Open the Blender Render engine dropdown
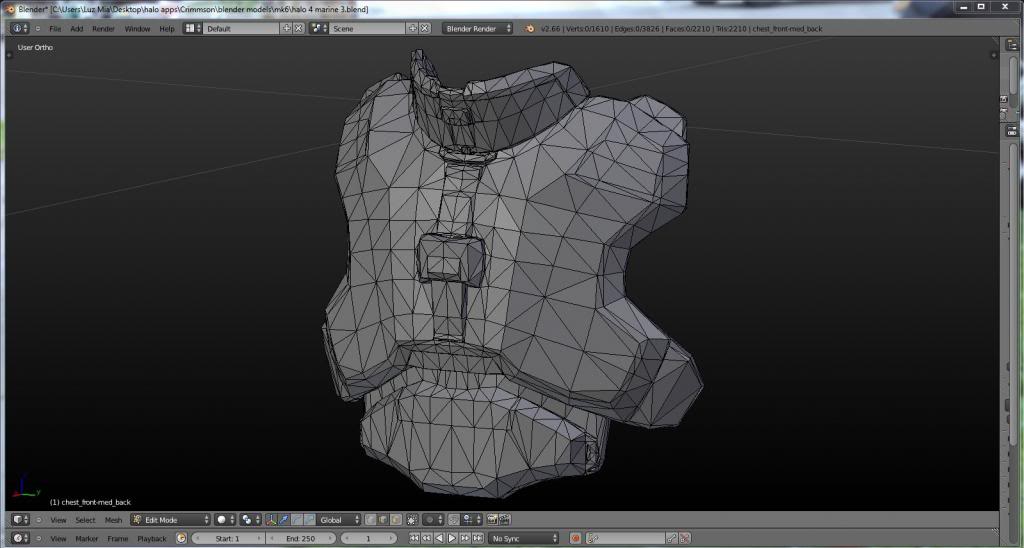Viewport: 1024px width, 548px height. click(x=477, y=28)
